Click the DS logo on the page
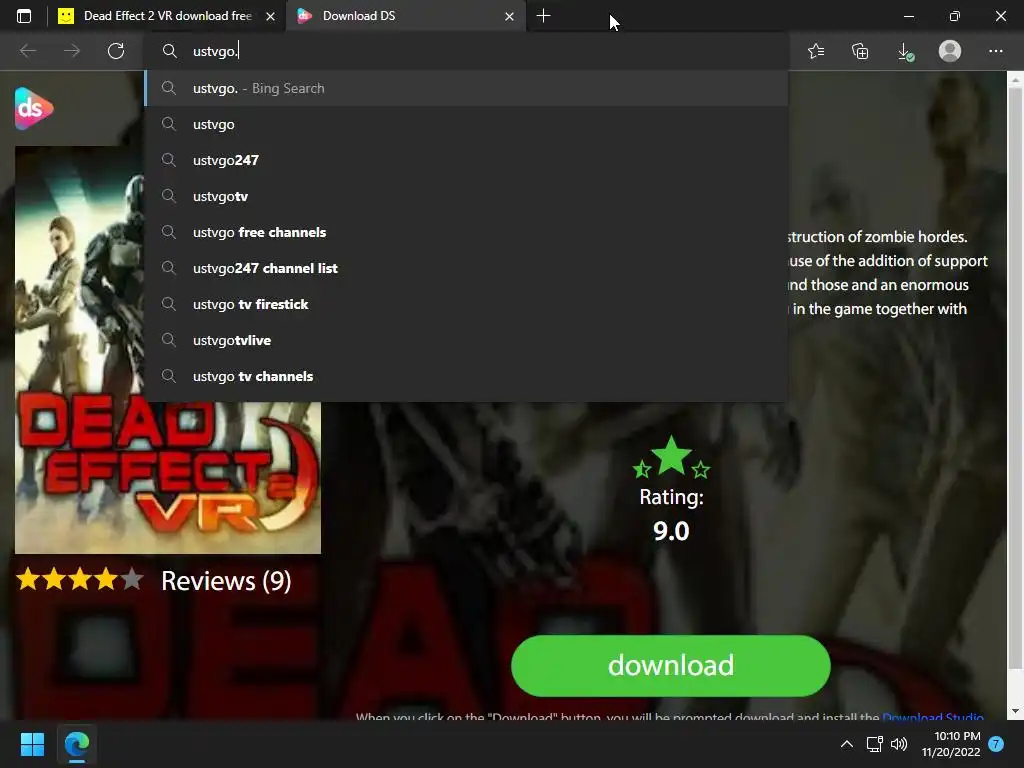This screenshot has width=1024, height=768. 33,108
